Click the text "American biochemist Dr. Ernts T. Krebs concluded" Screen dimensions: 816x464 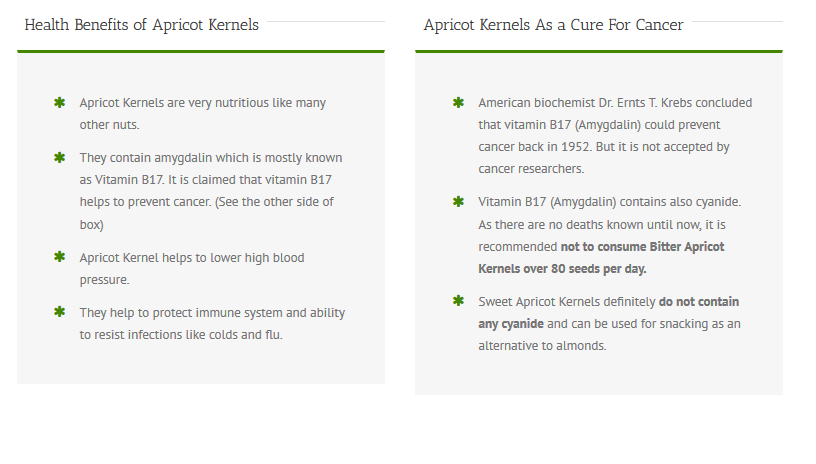pos(615,103)
